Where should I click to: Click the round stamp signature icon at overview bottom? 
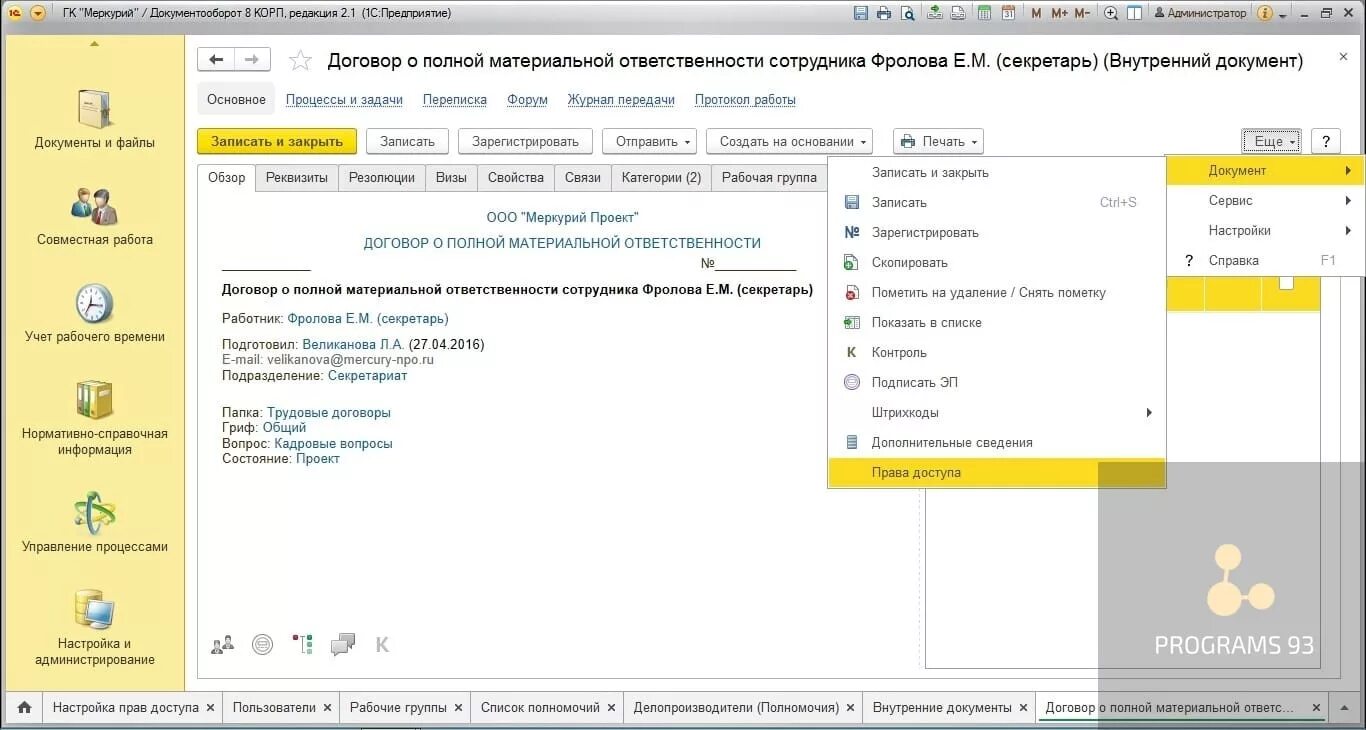pyautogui.click(x=262, y=645)
